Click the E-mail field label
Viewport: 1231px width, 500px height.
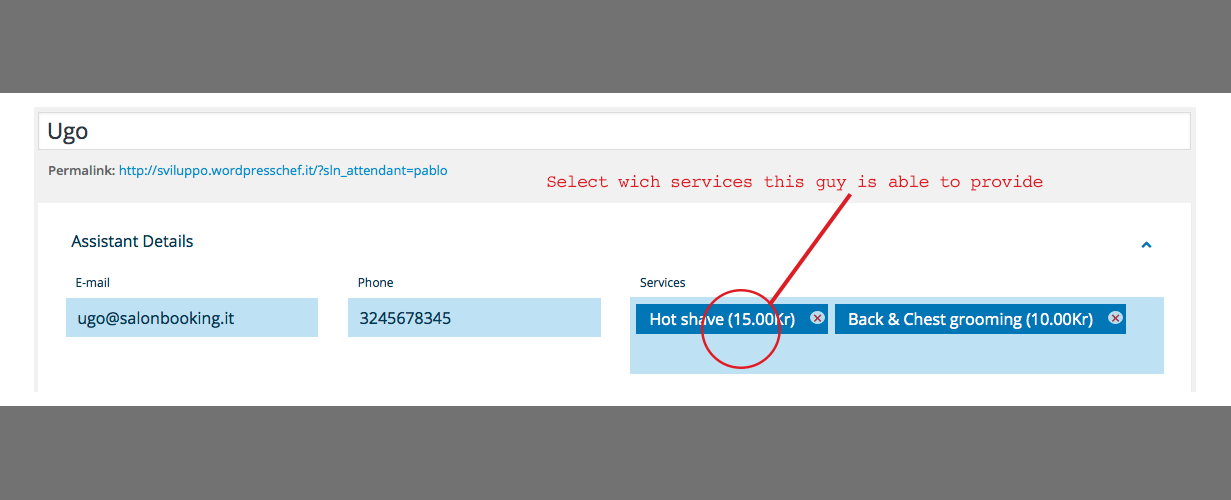(92, 283)
